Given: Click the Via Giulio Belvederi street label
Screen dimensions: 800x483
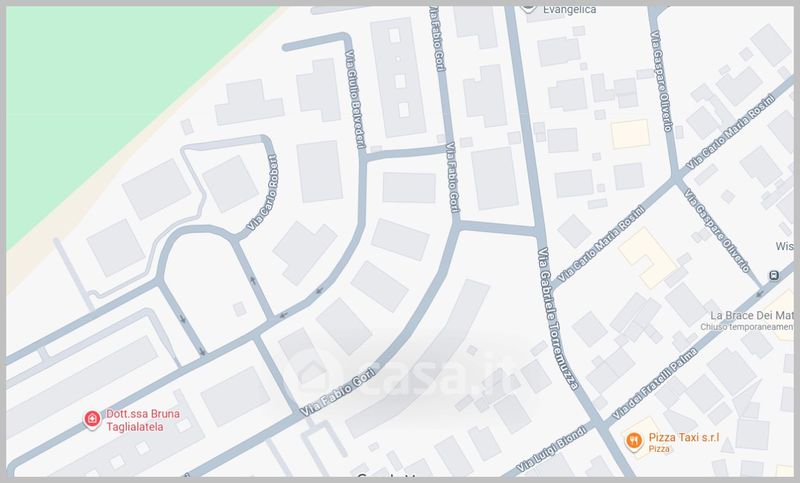Looking at the screenshot, I should point(356,99).
